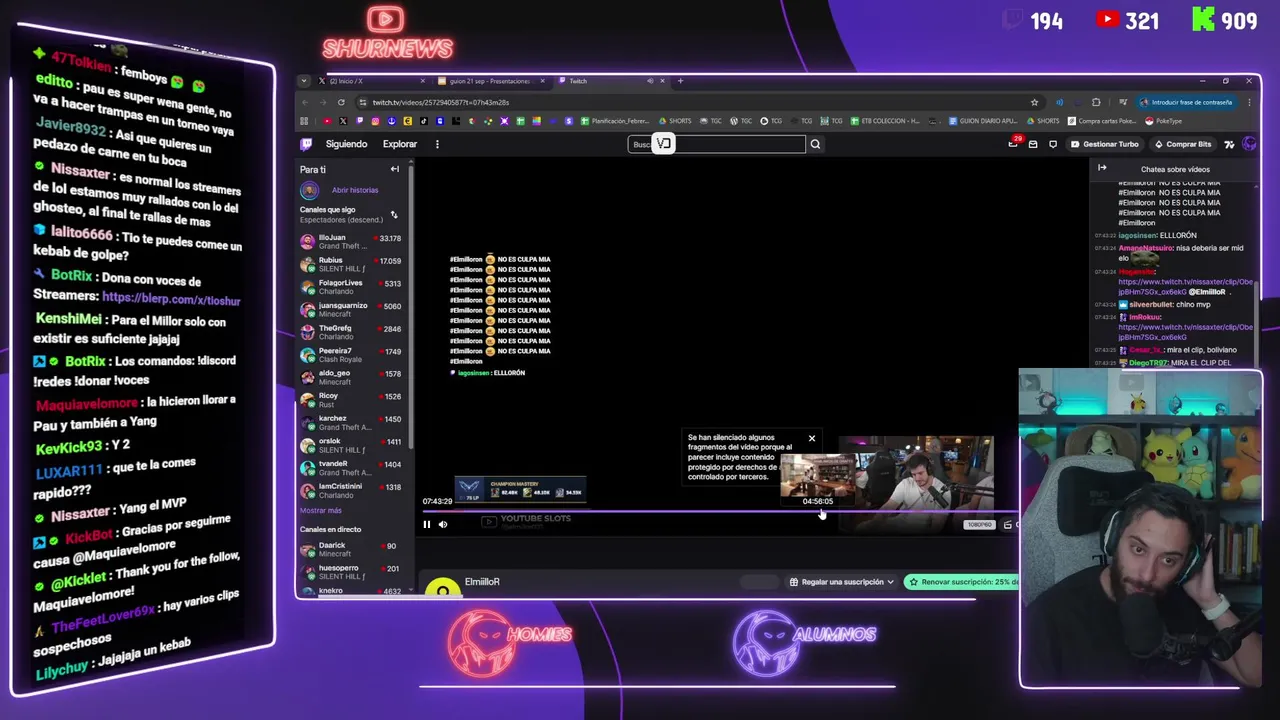Reload the page
This screenshot has width=1280, height=720.
(341, 102)
